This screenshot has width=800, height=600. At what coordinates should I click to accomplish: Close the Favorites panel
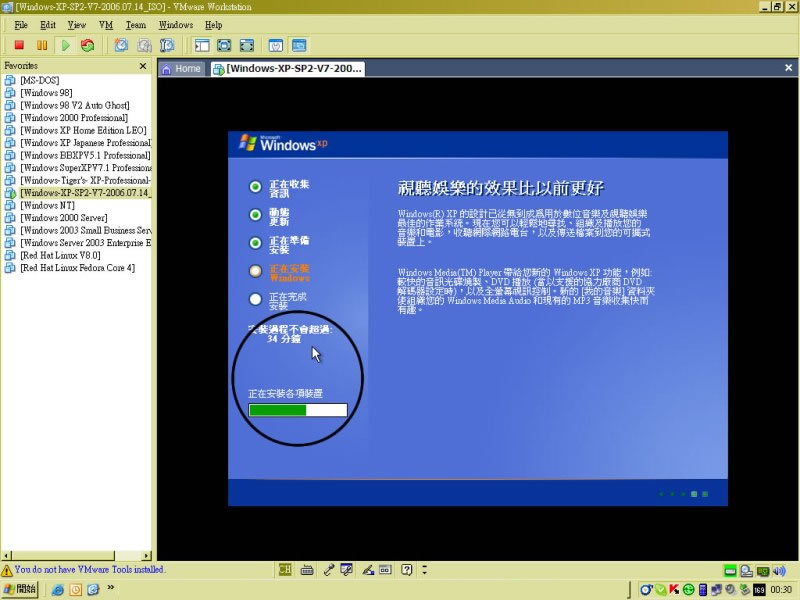143,66
